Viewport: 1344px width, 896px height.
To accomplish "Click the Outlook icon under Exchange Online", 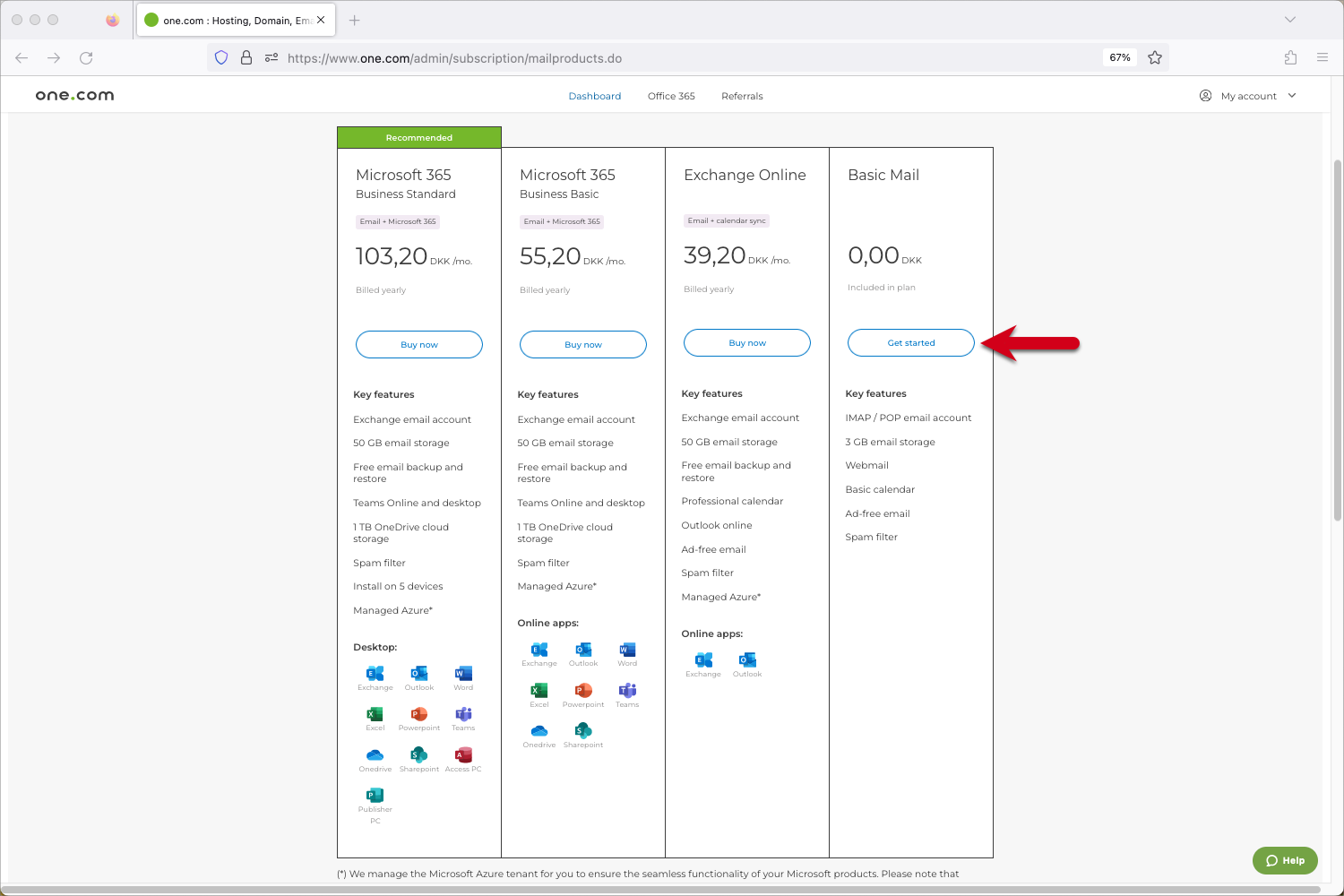I will click(x=747, y=660).
